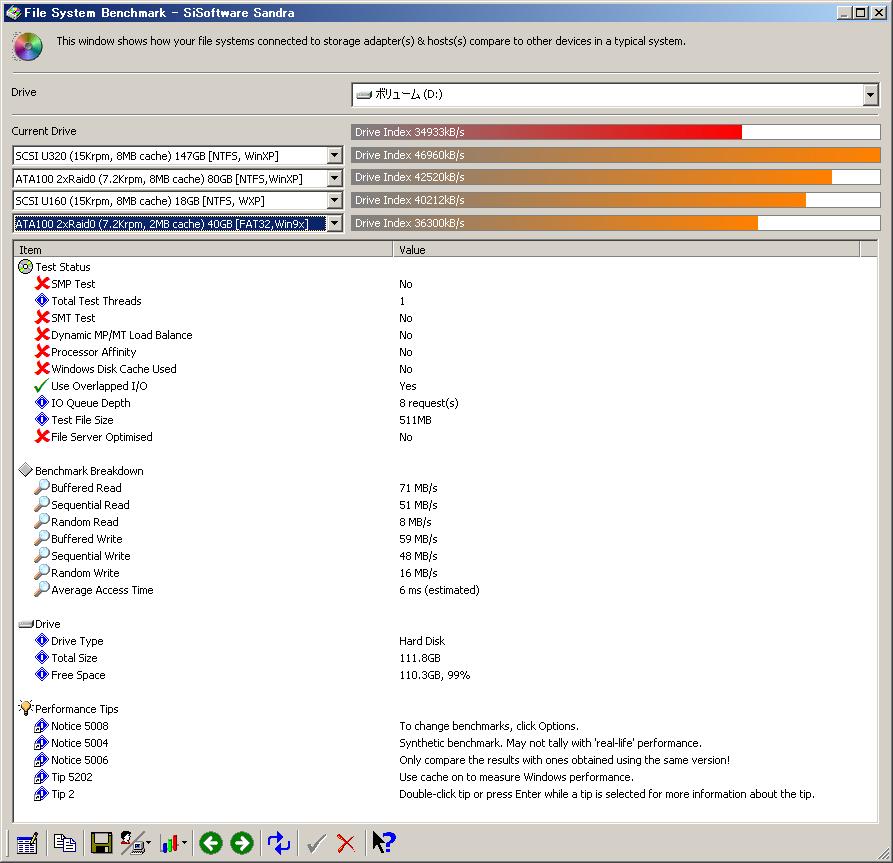Select the Test File Size row

click(x=444, y=420)
